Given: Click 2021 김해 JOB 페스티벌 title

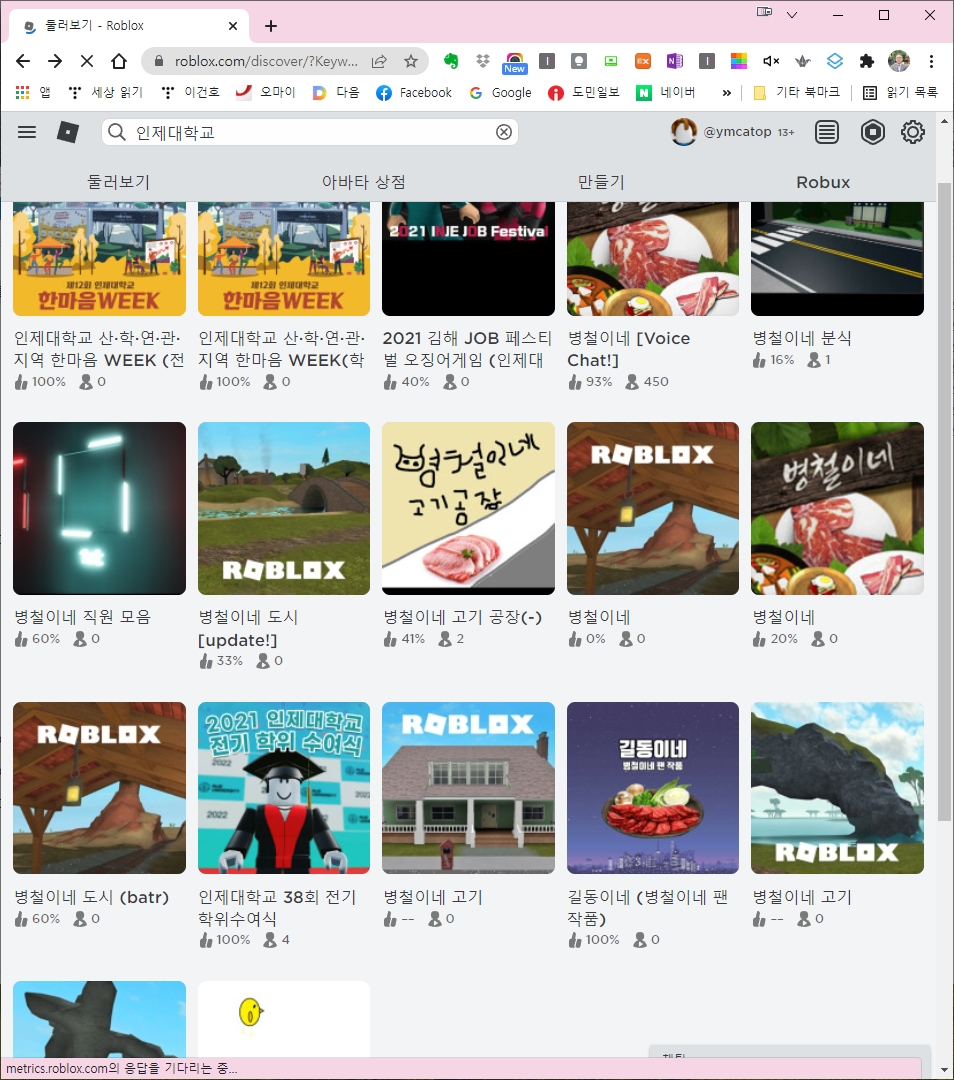Looking at the screenshot, I should coord(468,349).
